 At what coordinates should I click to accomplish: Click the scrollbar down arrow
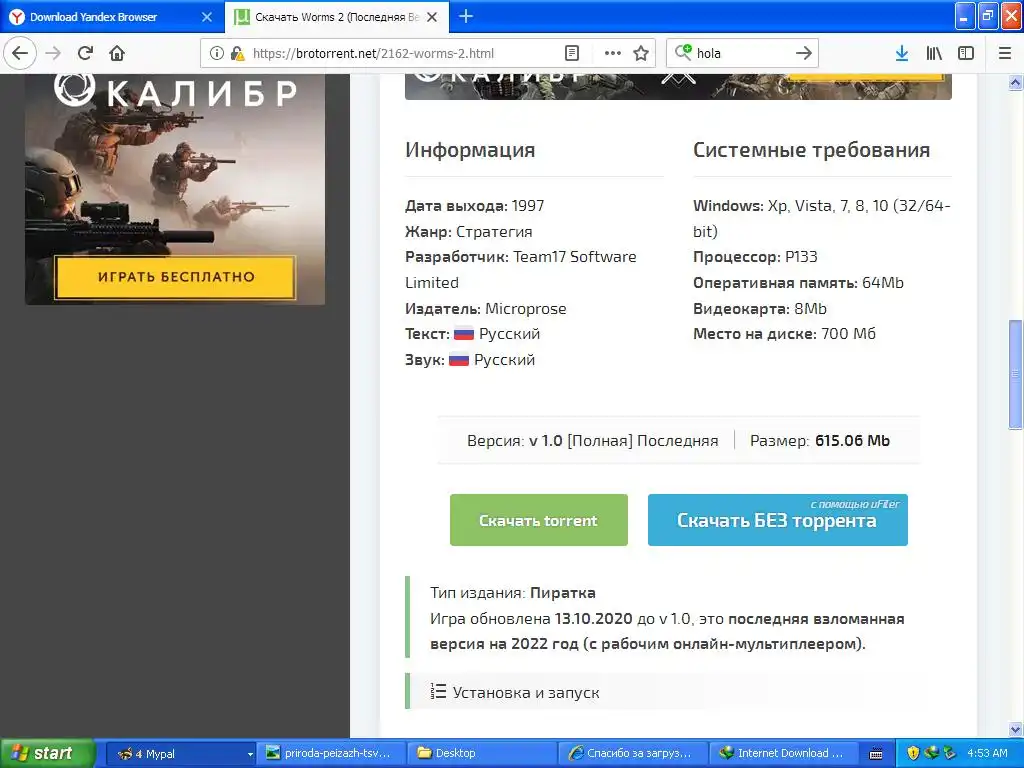click(x=1015, y=729)
